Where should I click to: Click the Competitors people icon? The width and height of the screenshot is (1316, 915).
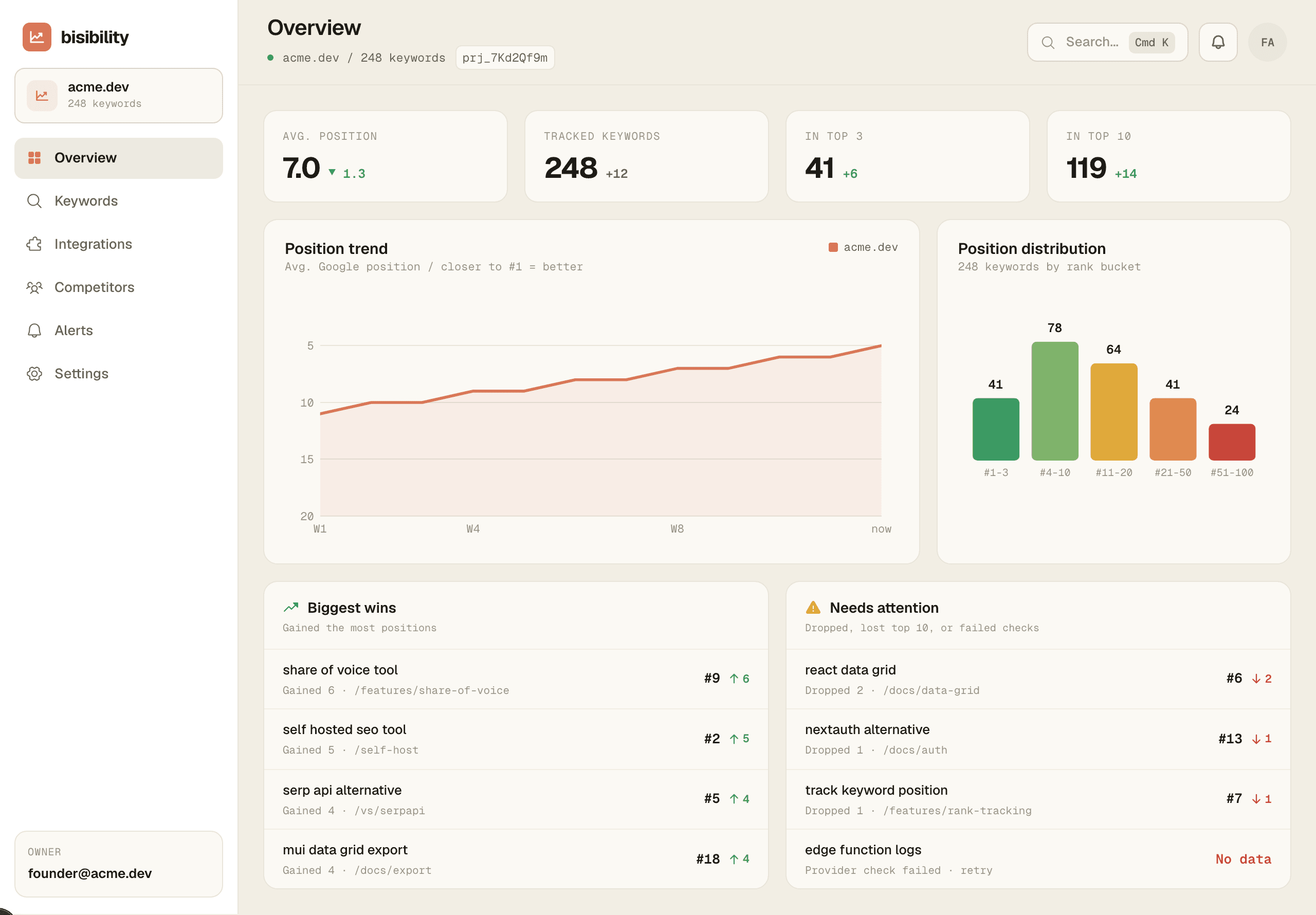[x=34, y=287]
